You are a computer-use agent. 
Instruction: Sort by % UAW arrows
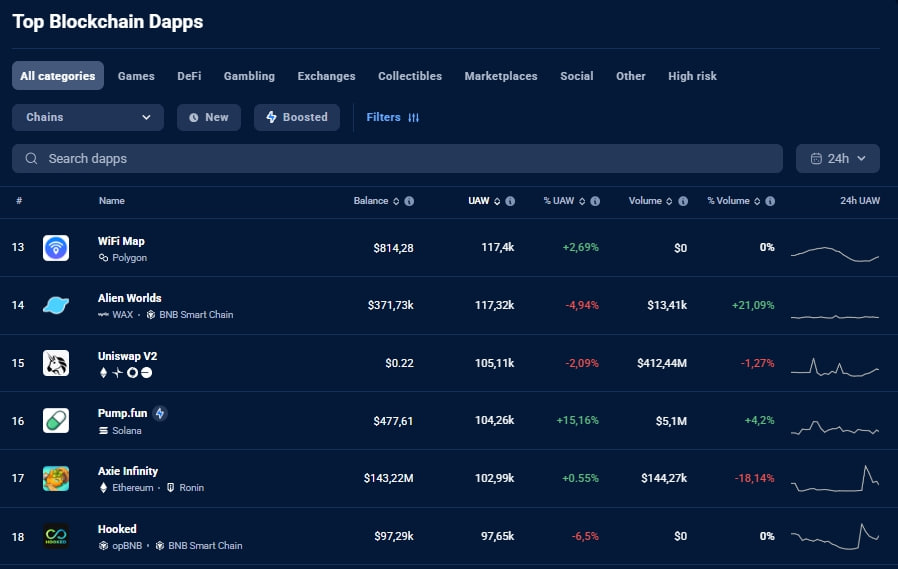(x=582, y=201)
